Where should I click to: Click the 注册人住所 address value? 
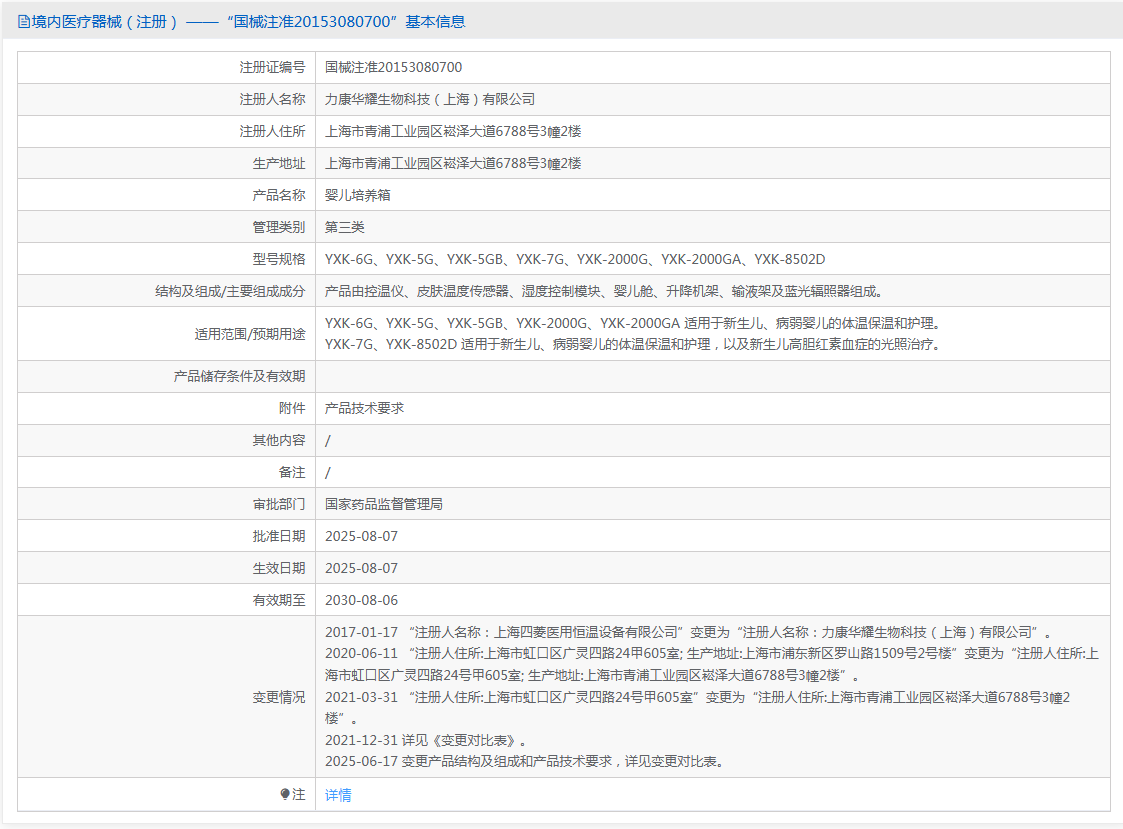coord(453,131)
